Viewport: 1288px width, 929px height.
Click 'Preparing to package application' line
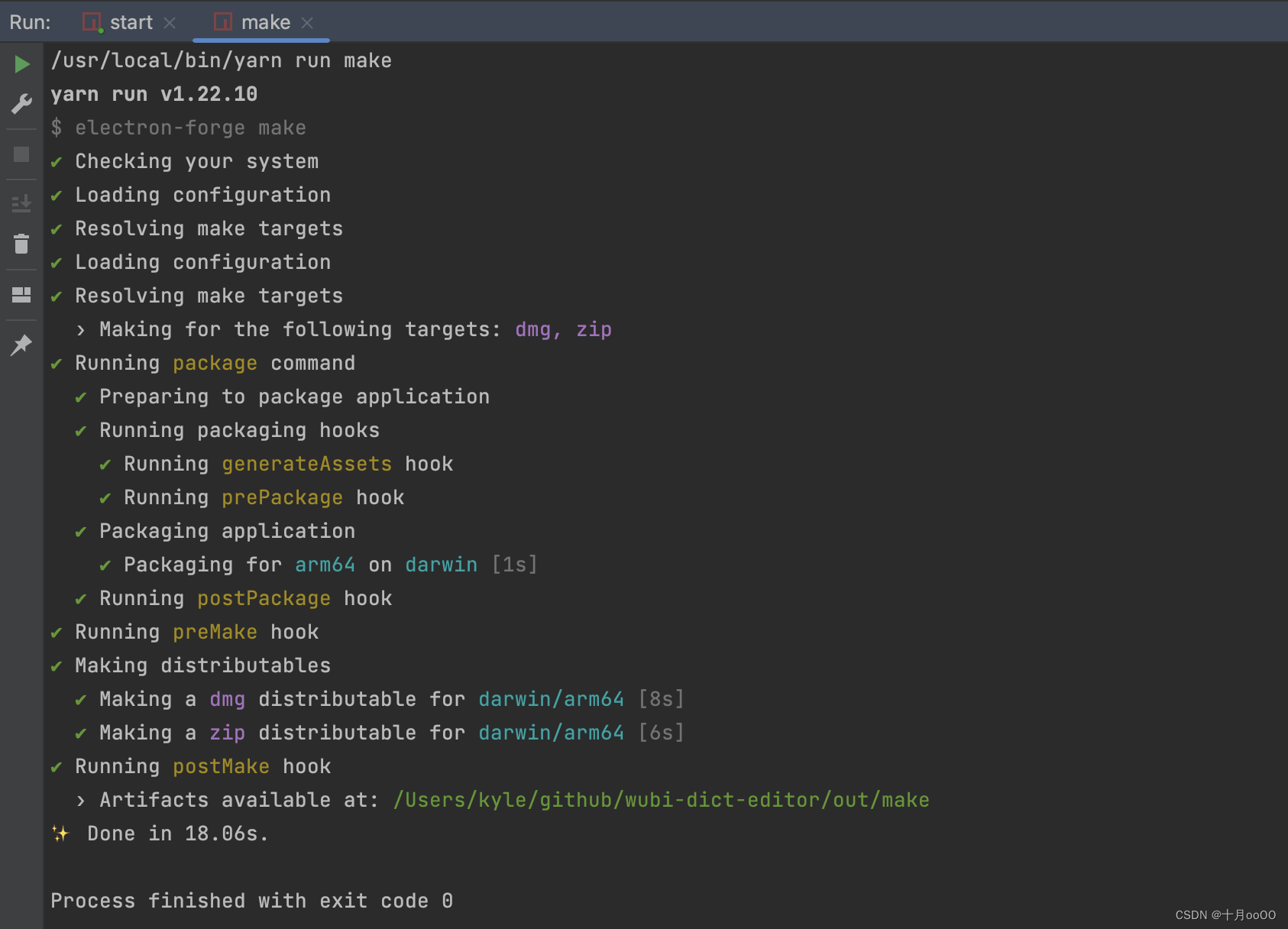pos(282,397)
